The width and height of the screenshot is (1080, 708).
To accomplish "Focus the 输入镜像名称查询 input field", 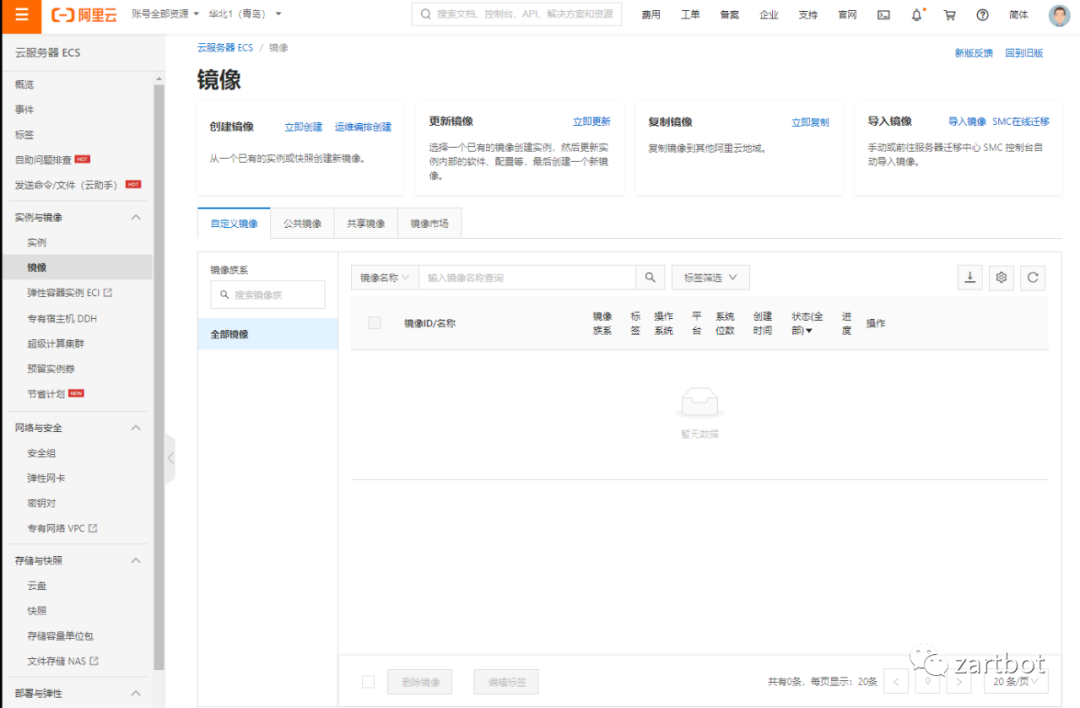I will 527,277.
